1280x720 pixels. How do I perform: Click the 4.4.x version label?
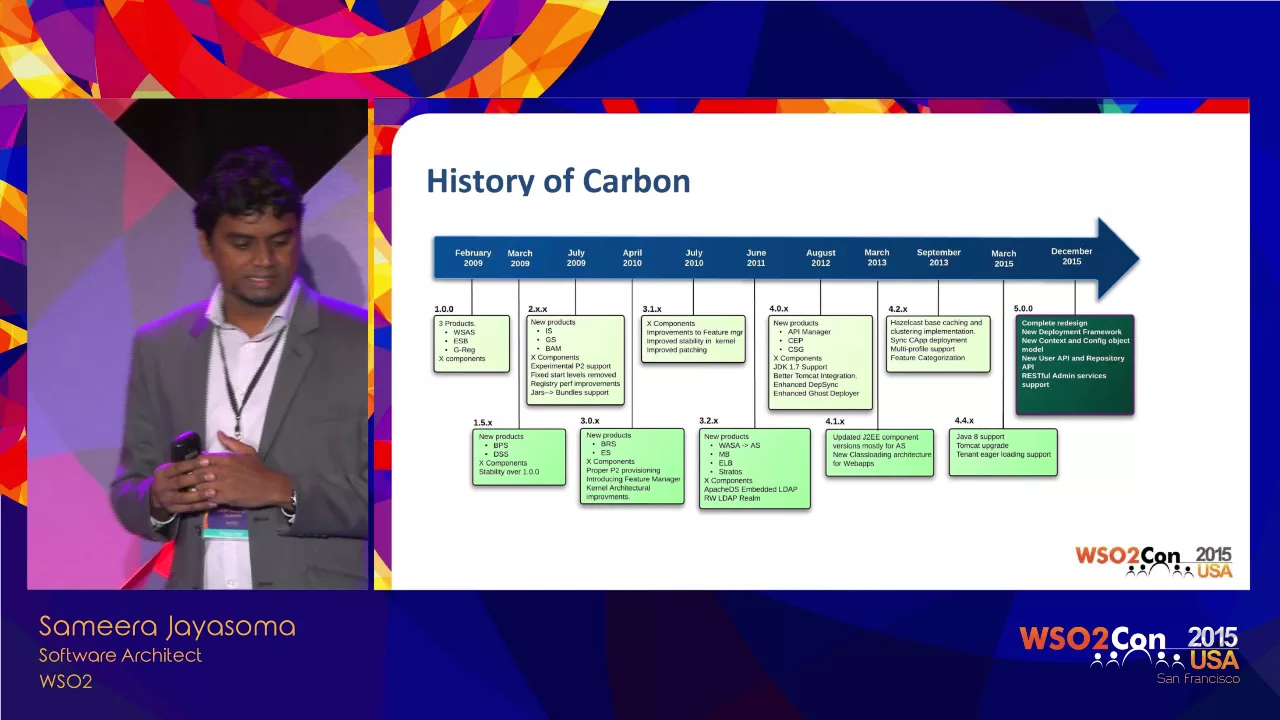click(964, 421)
